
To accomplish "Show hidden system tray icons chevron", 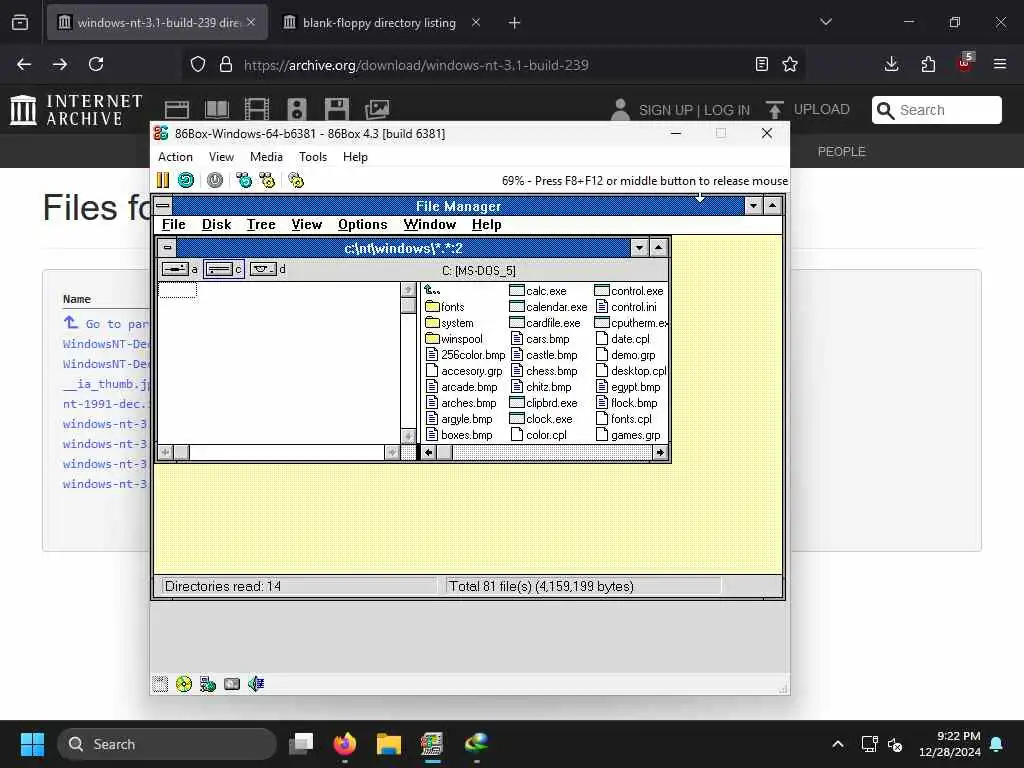I will pyautogui.click(x=838, y=744).
